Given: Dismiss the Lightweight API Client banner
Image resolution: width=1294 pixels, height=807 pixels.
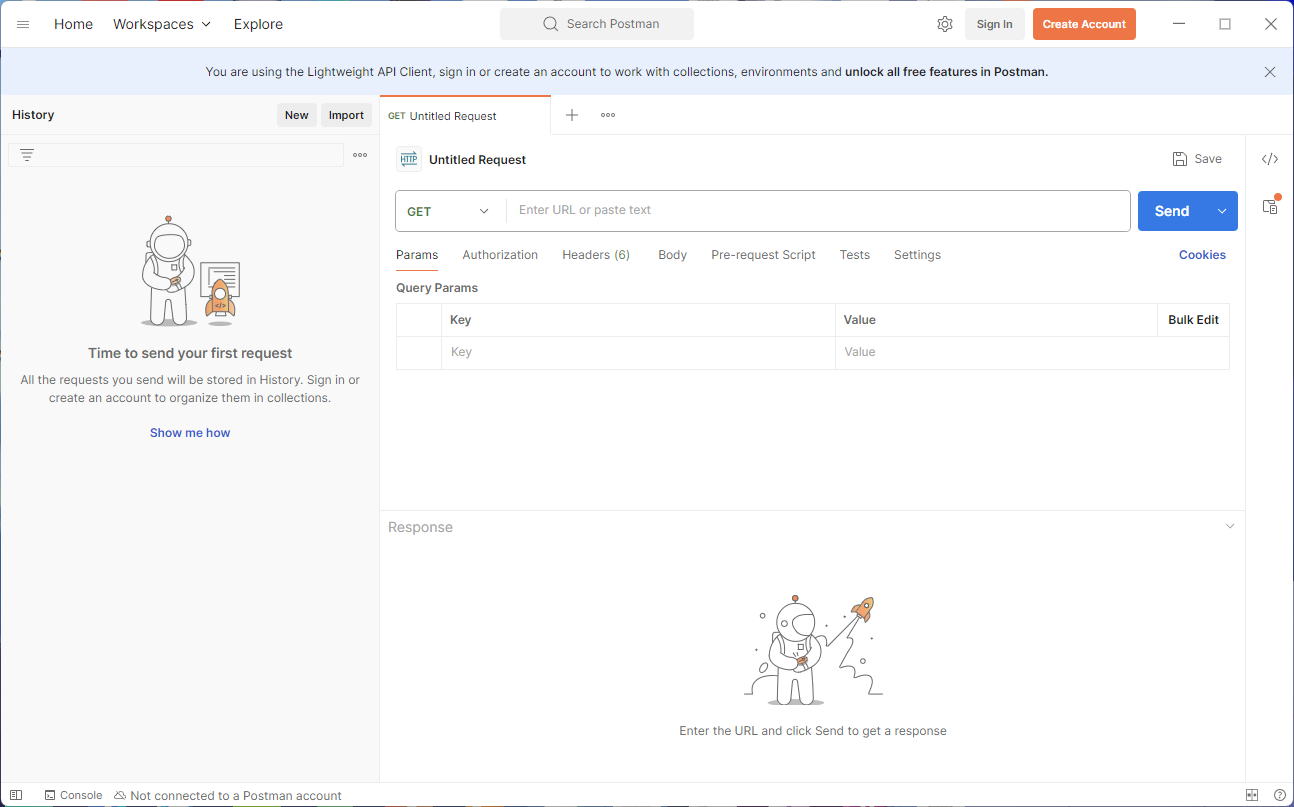Looking at the screenshot, I should [1270, 72].
